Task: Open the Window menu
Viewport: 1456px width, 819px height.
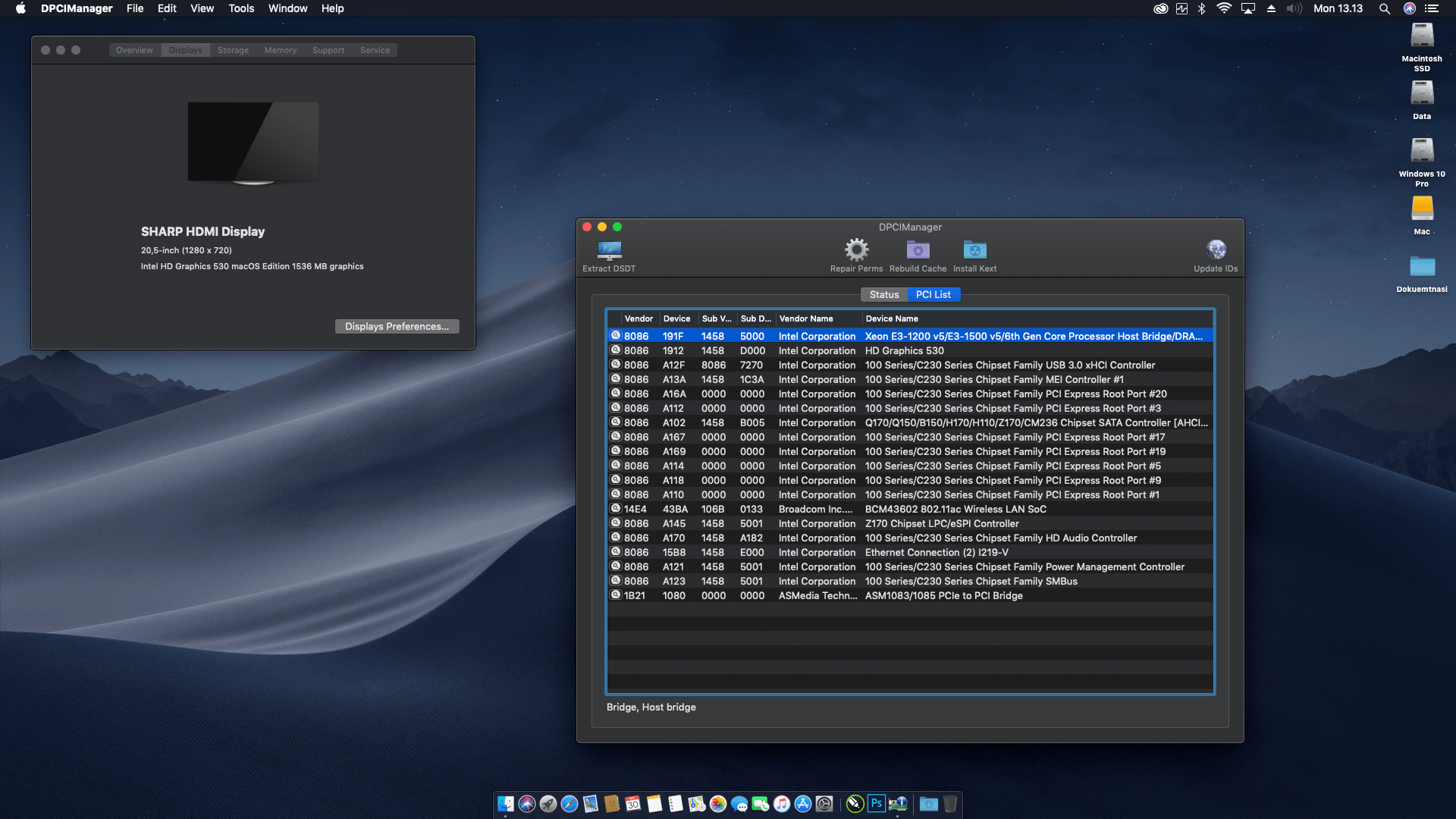Action: [287, 8]
